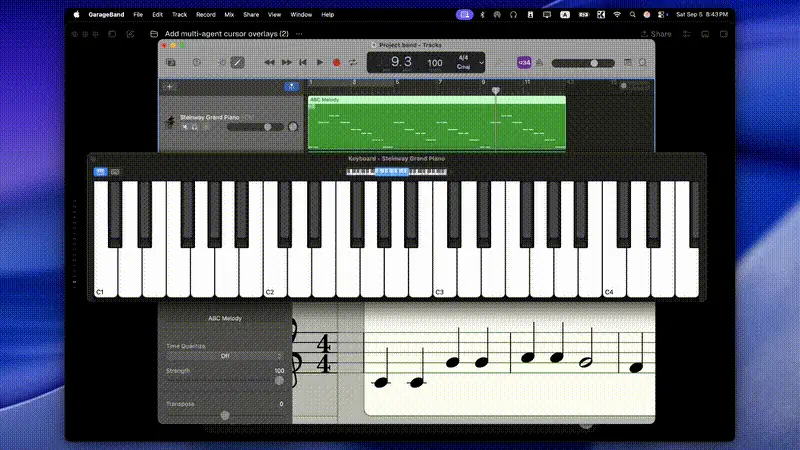Click the red Record button
This screenshot has width=800, height=450.
pos(337,63)
